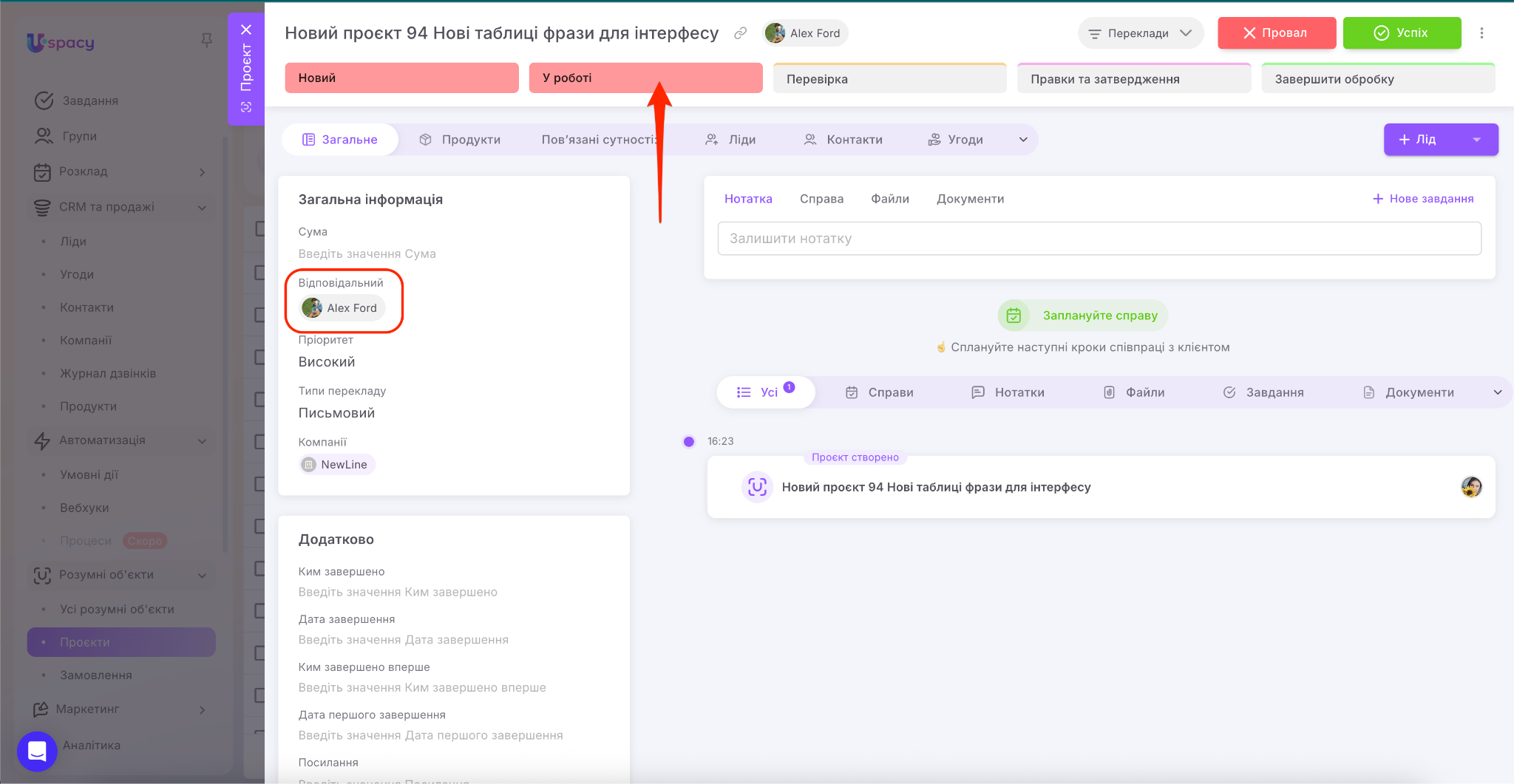The image size is (1514, 784).
Task: Click the Залишити нотатку input field
Action: 1099,239
